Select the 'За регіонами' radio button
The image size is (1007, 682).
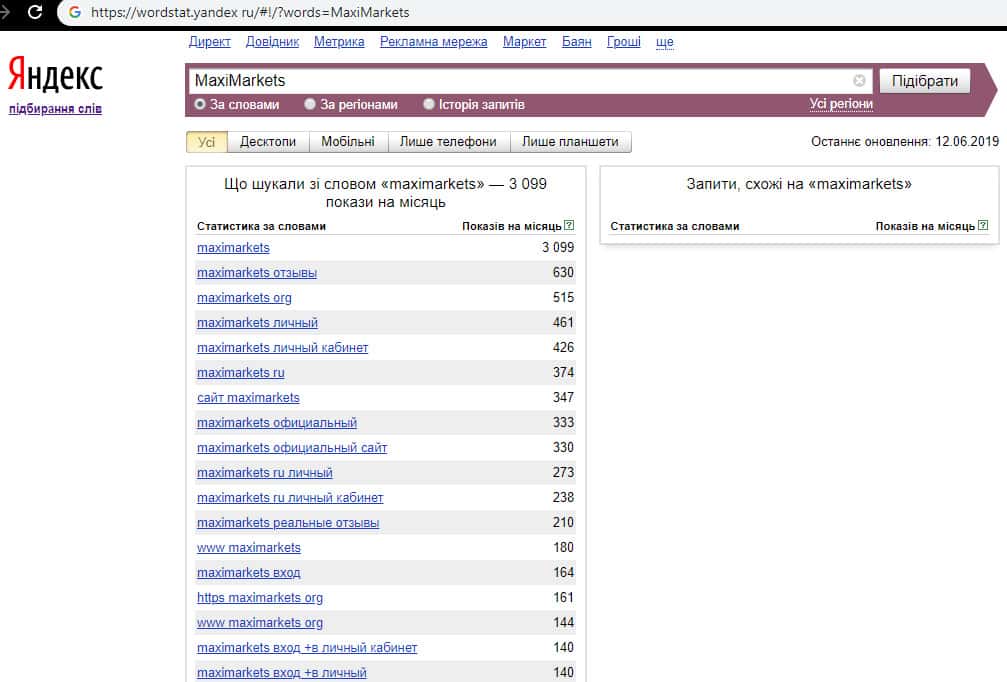tap(310, 104)
